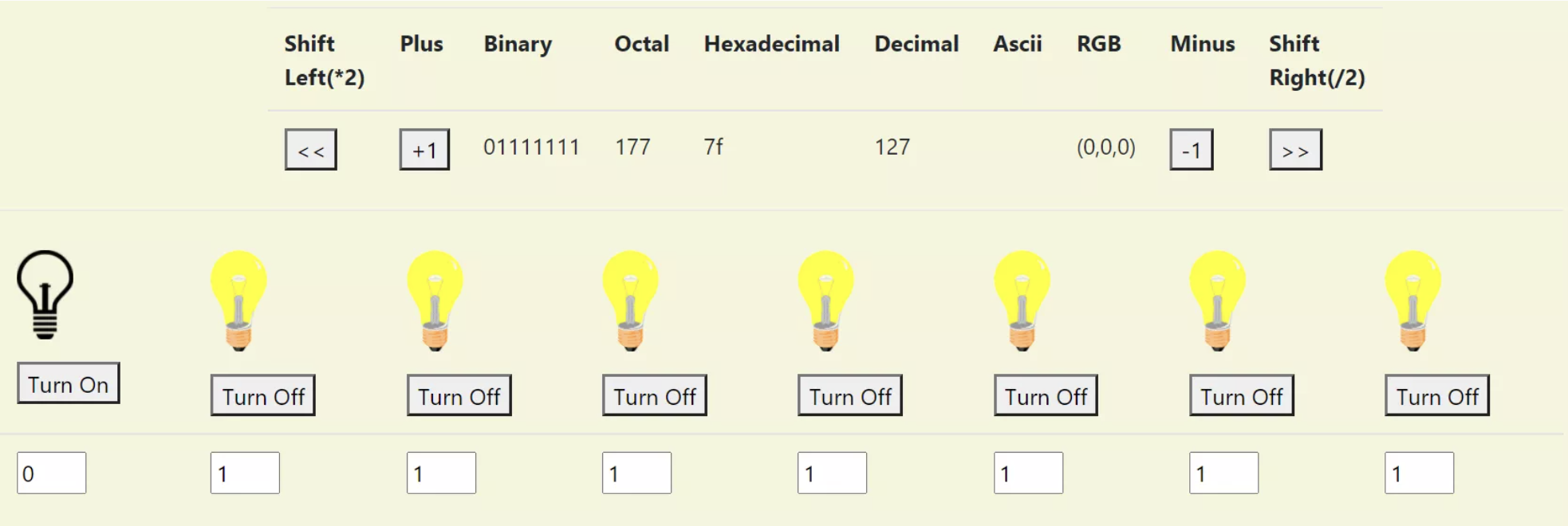Click the third light bulb icon from left
Screen dimensions: 1568x526
click(x=435, y=301)
